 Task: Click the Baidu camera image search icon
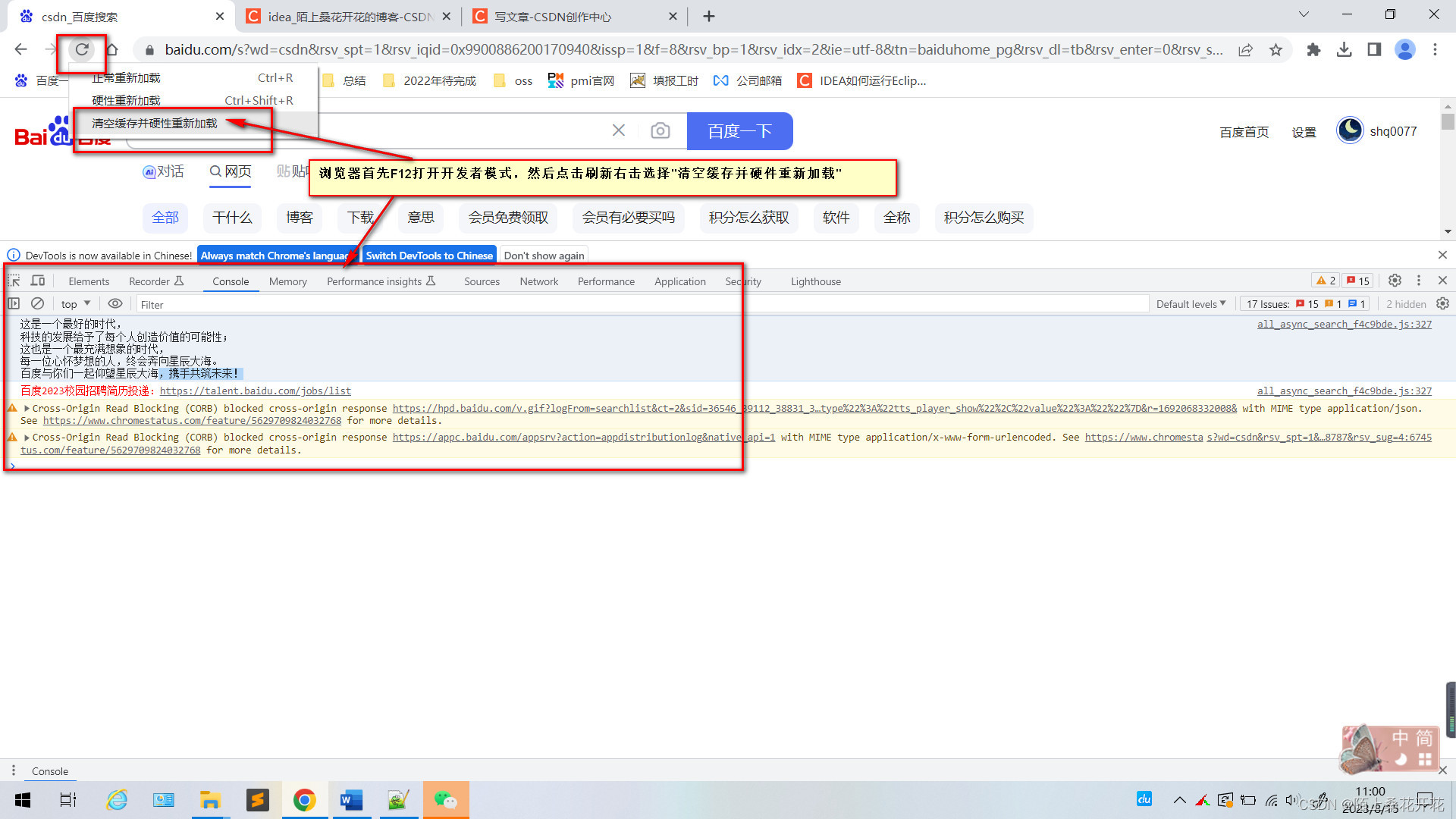coord(661,130)
